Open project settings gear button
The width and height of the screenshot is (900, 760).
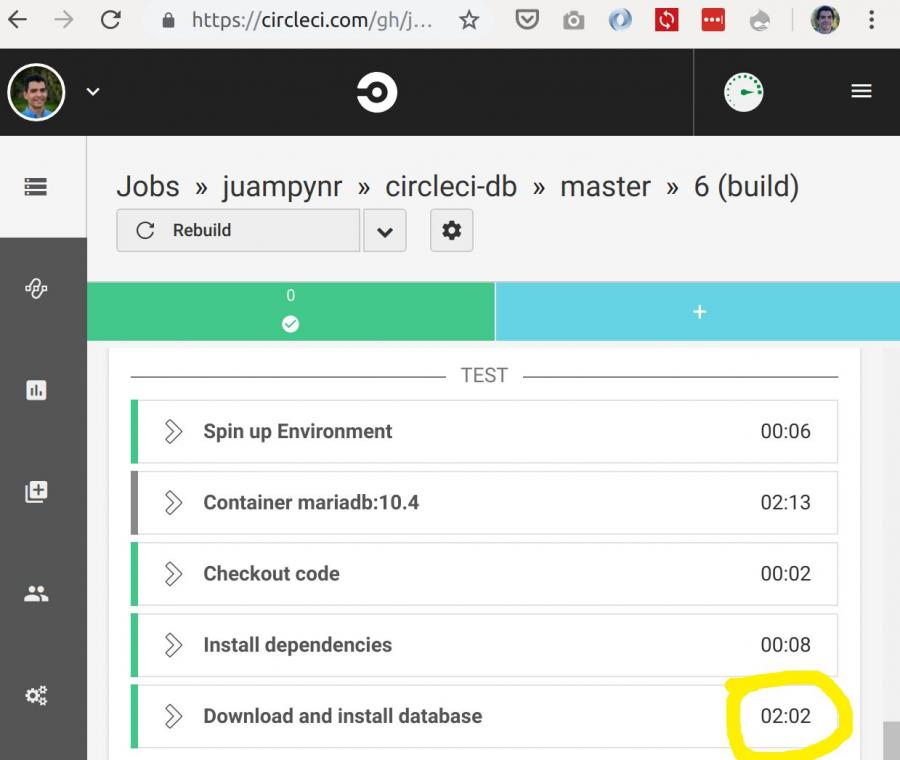tap(452, 230)
